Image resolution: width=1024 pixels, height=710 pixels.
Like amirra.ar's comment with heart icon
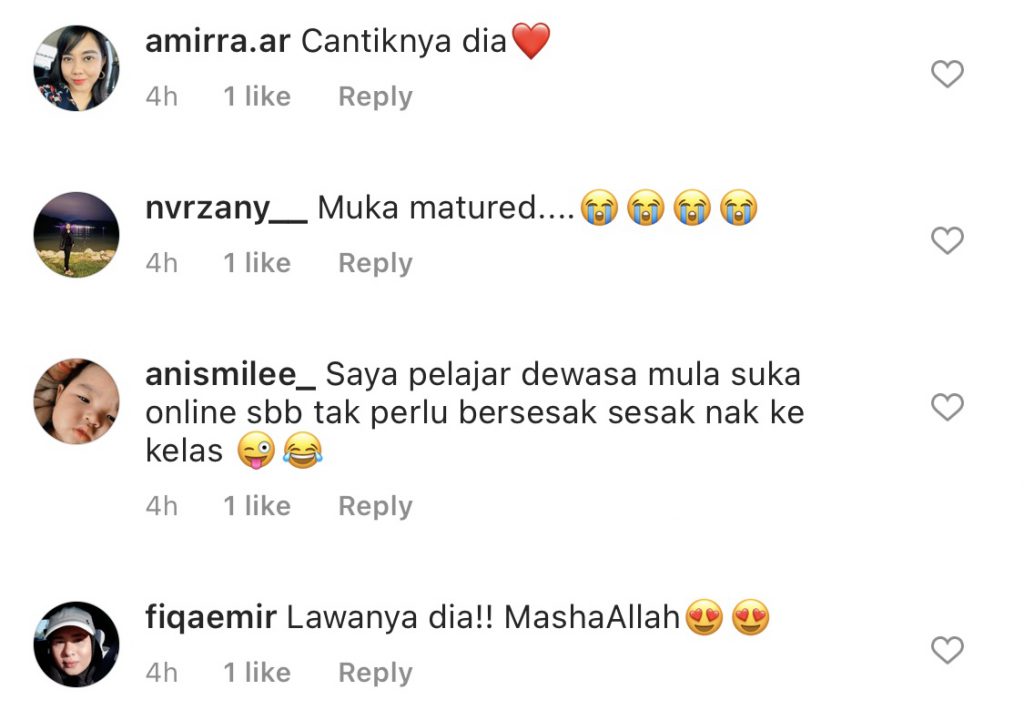tap(947, 74)
